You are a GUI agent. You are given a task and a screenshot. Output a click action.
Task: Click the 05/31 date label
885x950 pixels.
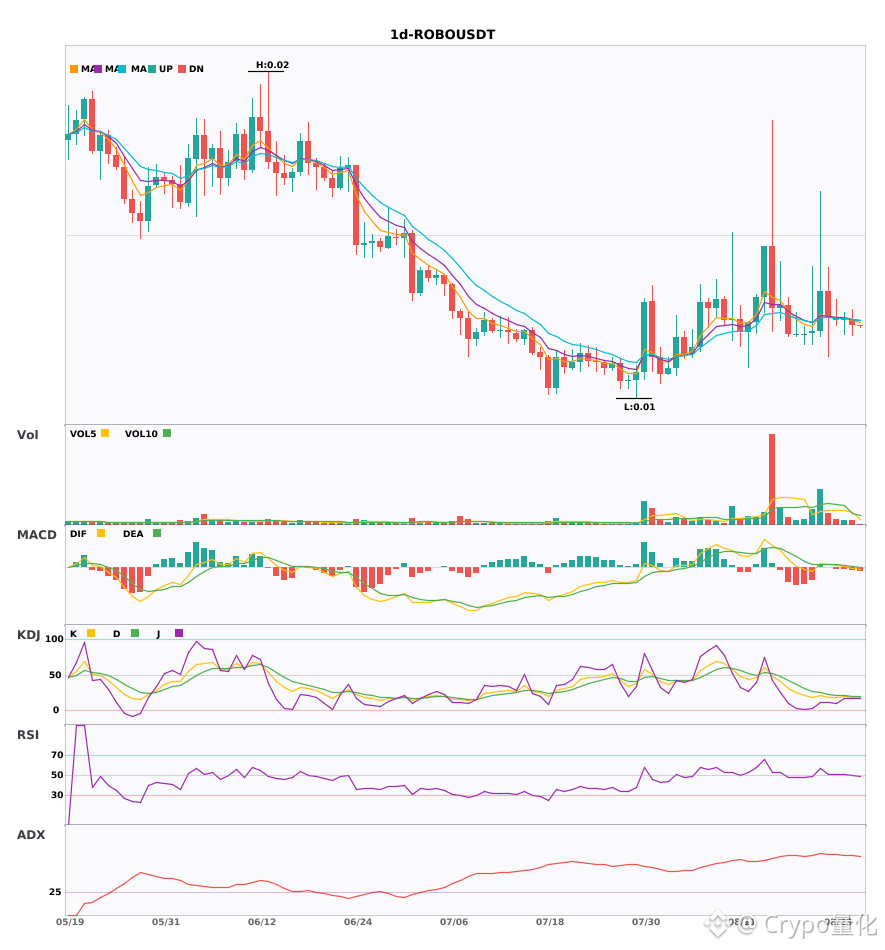point(166,922)
